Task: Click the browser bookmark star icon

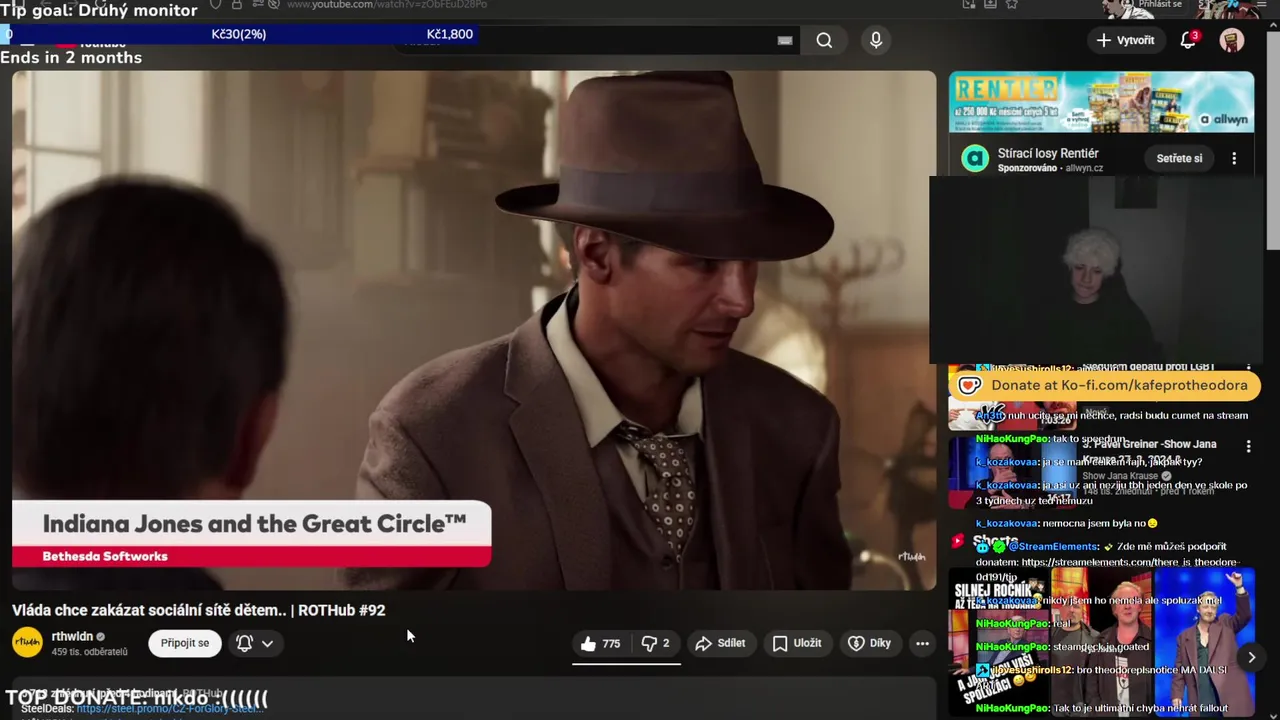Action: (x=1012, y=4)
